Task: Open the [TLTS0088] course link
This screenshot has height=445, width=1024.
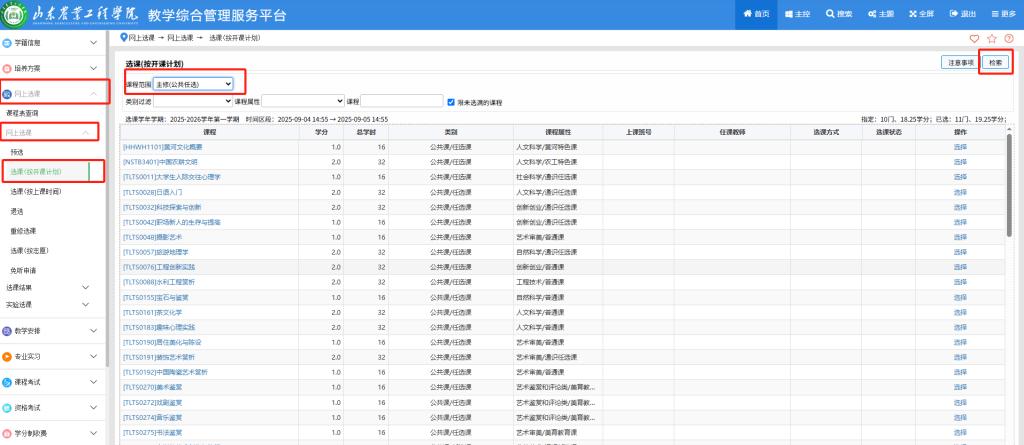Action: (159, 282)
